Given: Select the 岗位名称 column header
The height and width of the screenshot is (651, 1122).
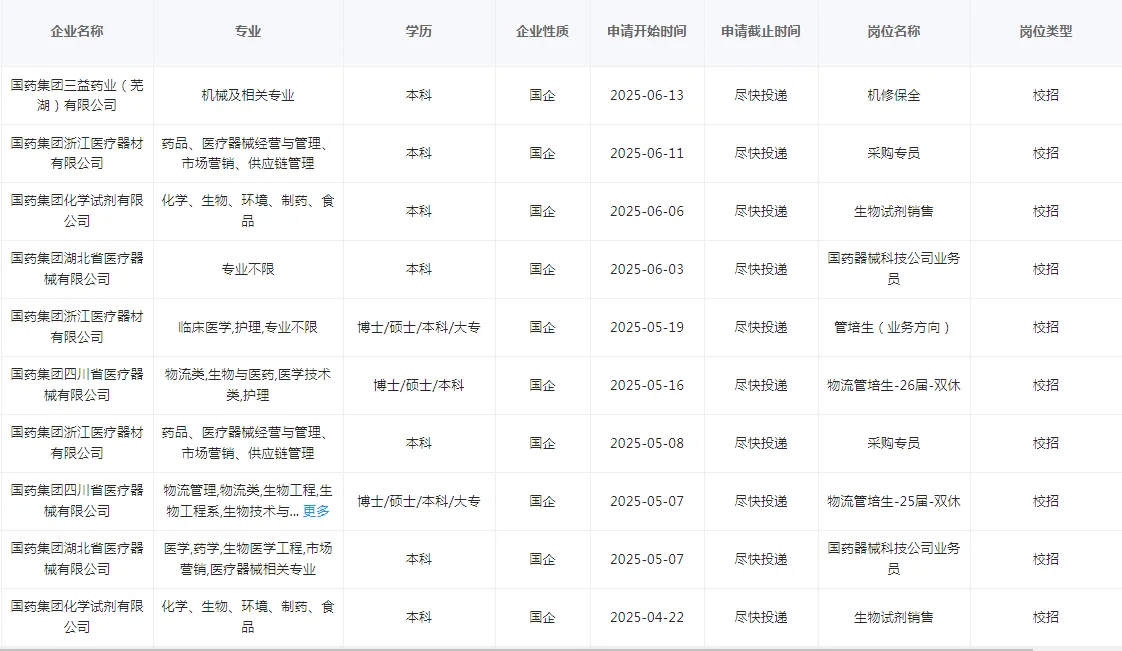Looking at the screenshot, I should (894, 31).
